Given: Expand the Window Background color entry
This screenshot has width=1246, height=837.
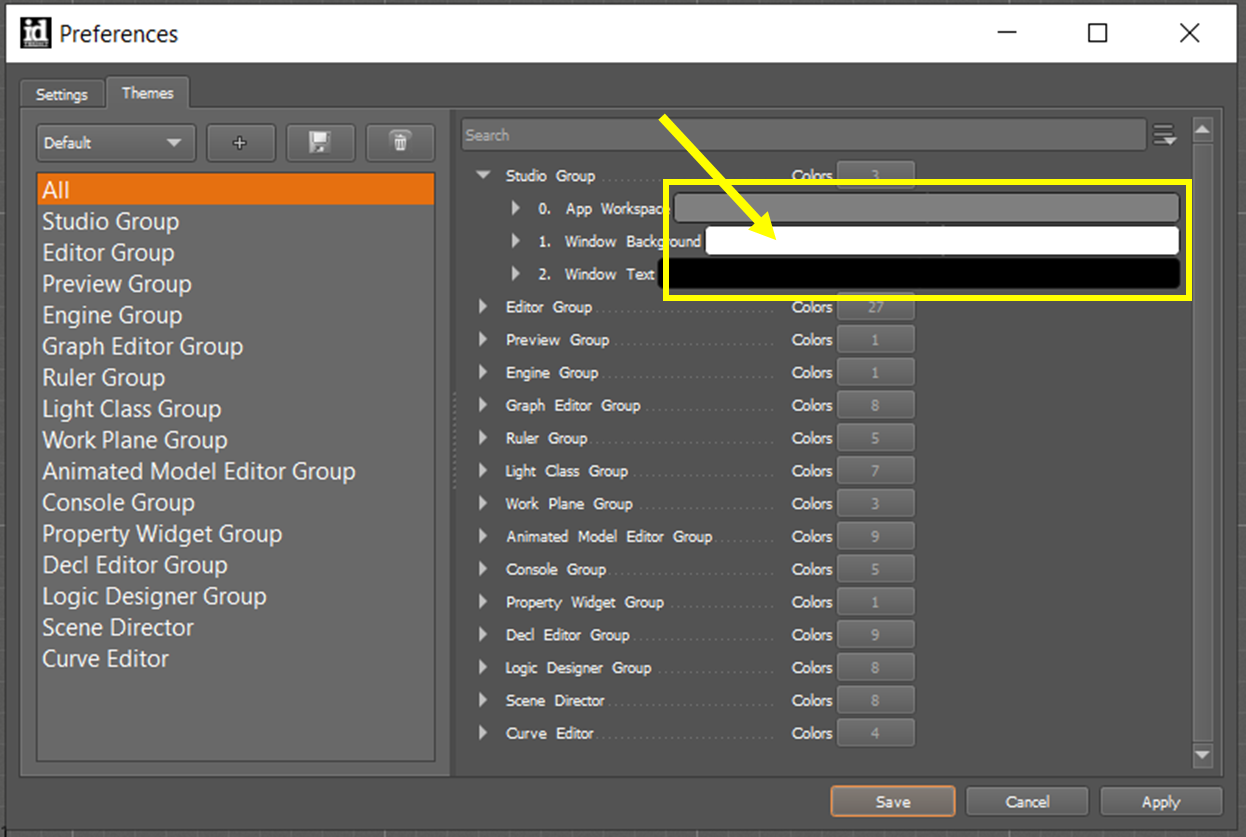Looking at the screenshot, I should pyautogui.click(x=516, y=241).
